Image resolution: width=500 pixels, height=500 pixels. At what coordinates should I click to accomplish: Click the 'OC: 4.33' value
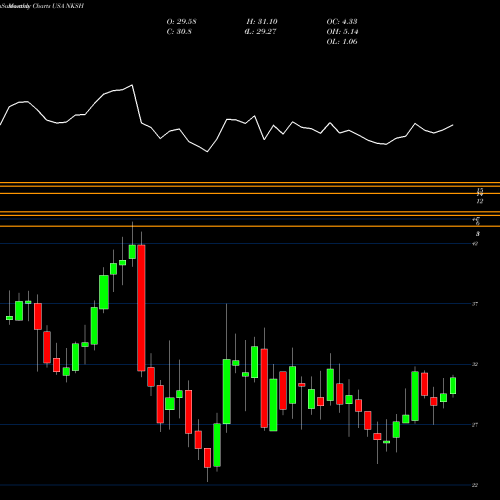tap(342, 22)
